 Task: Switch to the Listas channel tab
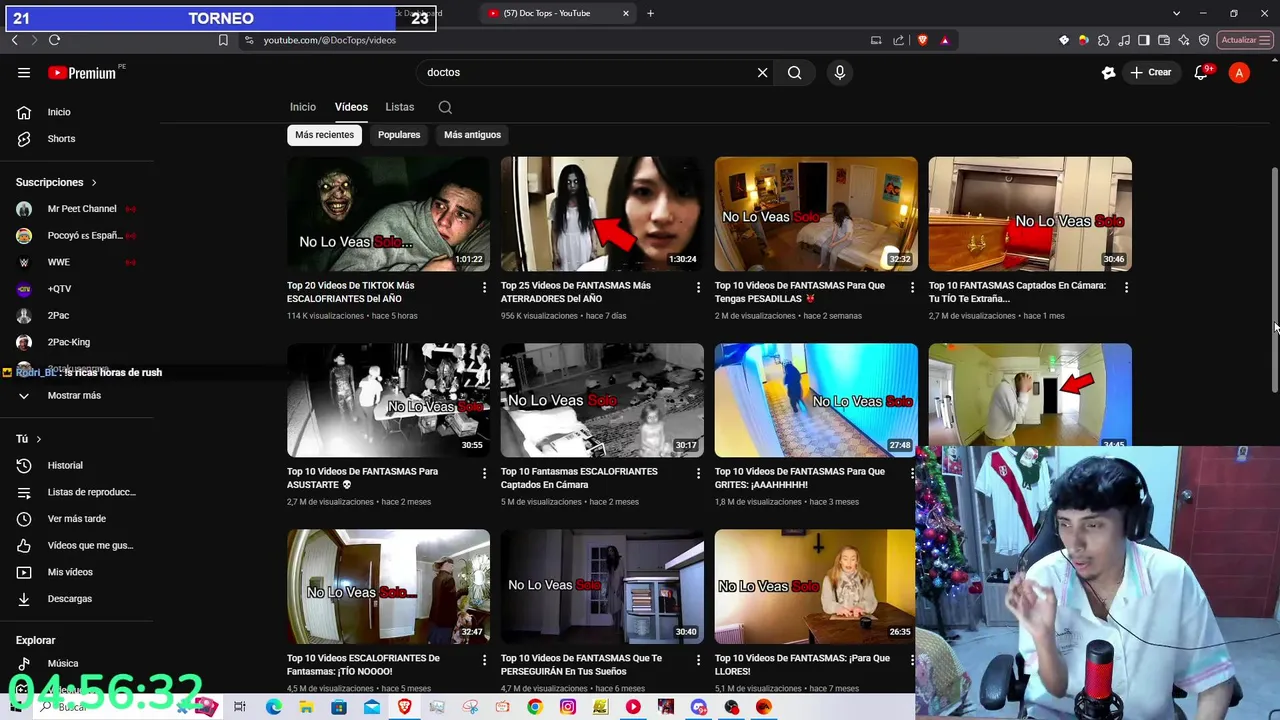(399, 107)
